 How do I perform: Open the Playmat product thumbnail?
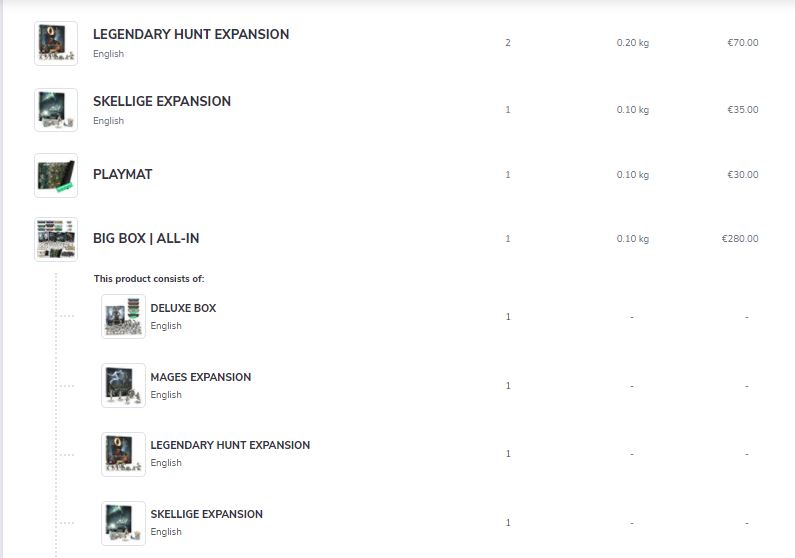(x=56, y=175)
